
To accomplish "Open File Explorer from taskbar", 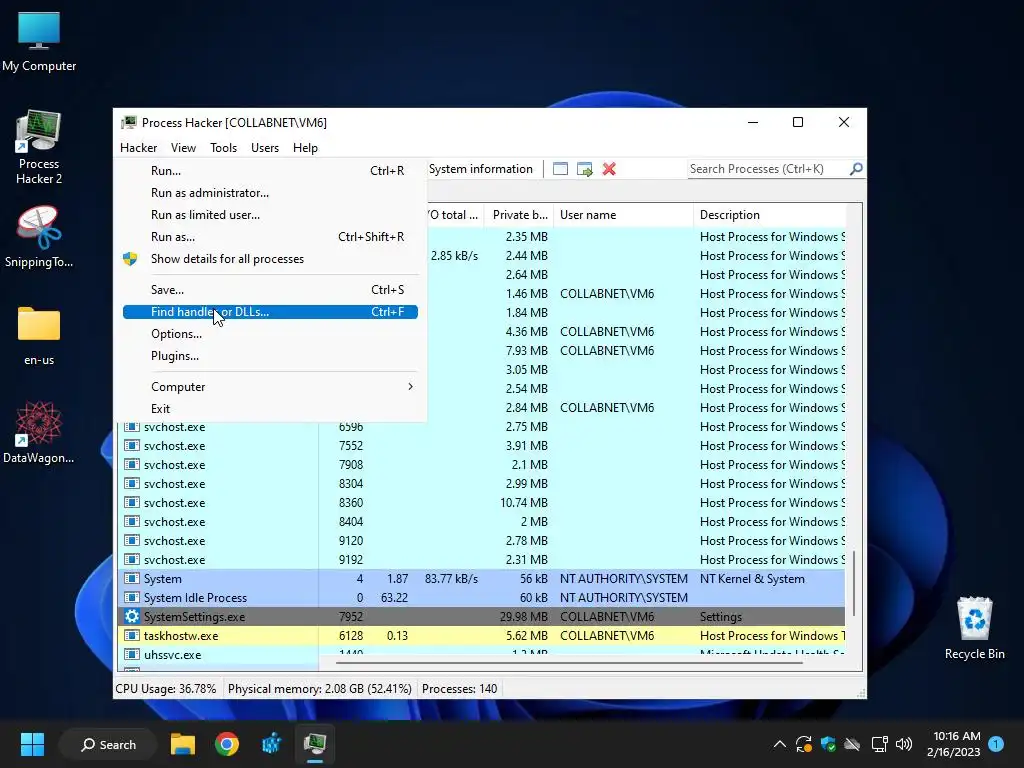I will (183, 744).
